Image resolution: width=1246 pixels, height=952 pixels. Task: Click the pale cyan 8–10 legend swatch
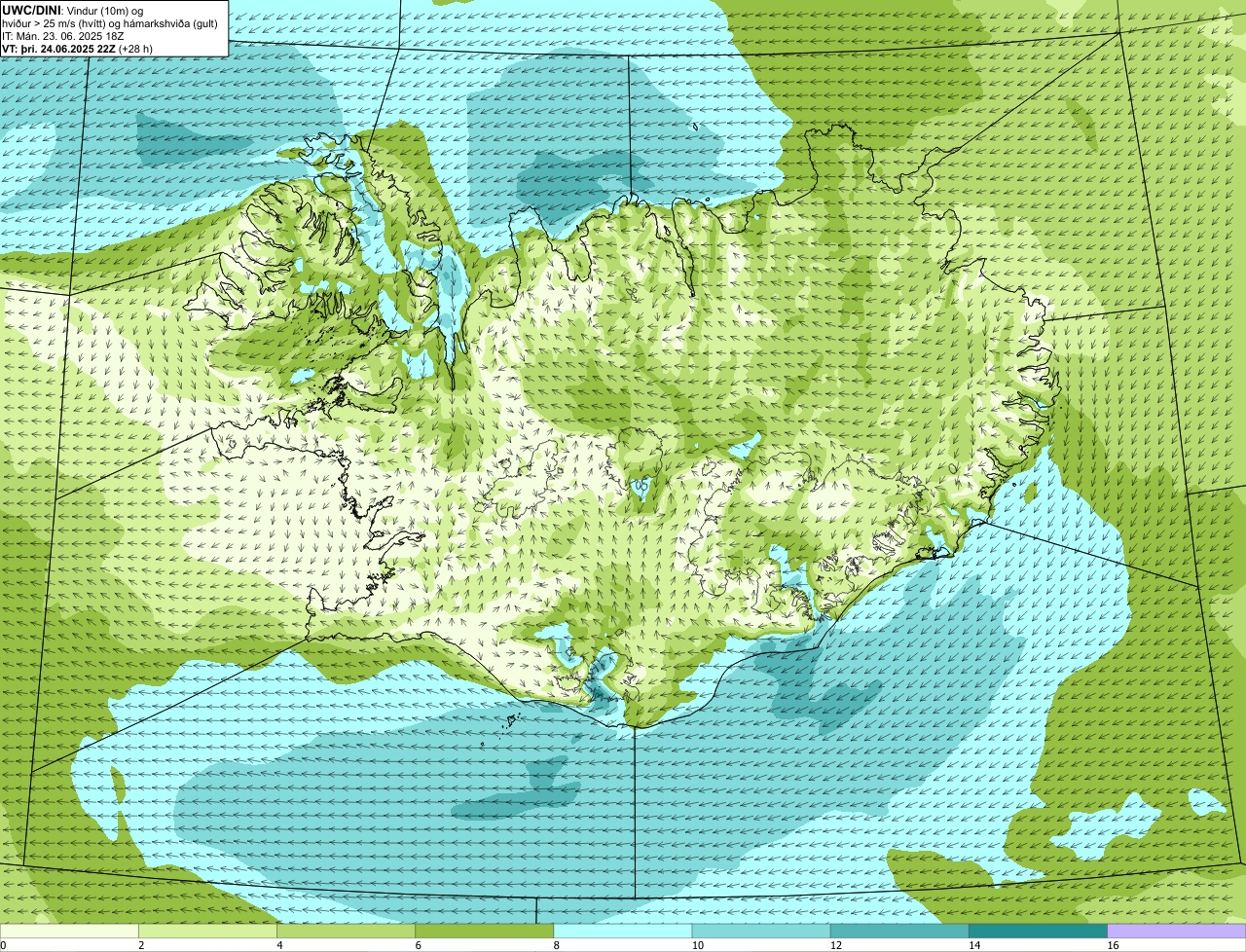tap(623, 931)
